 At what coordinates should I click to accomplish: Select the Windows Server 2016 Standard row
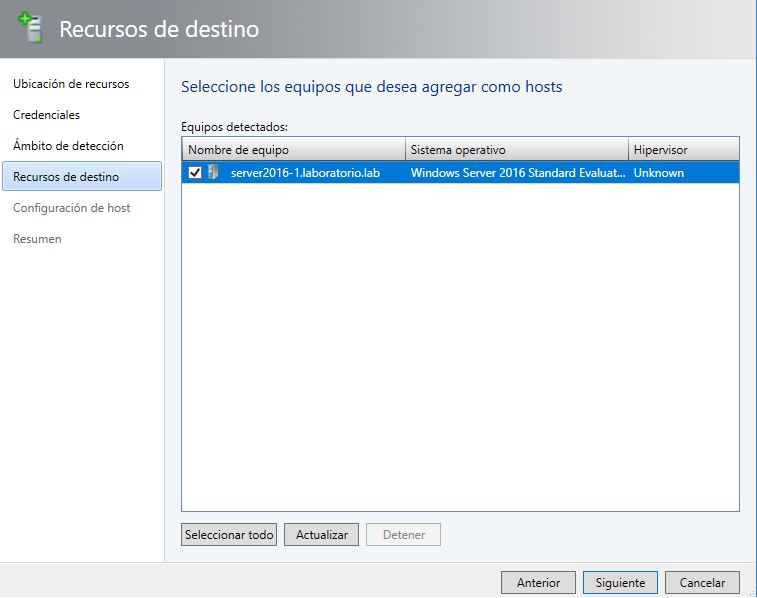coord(517,172)
